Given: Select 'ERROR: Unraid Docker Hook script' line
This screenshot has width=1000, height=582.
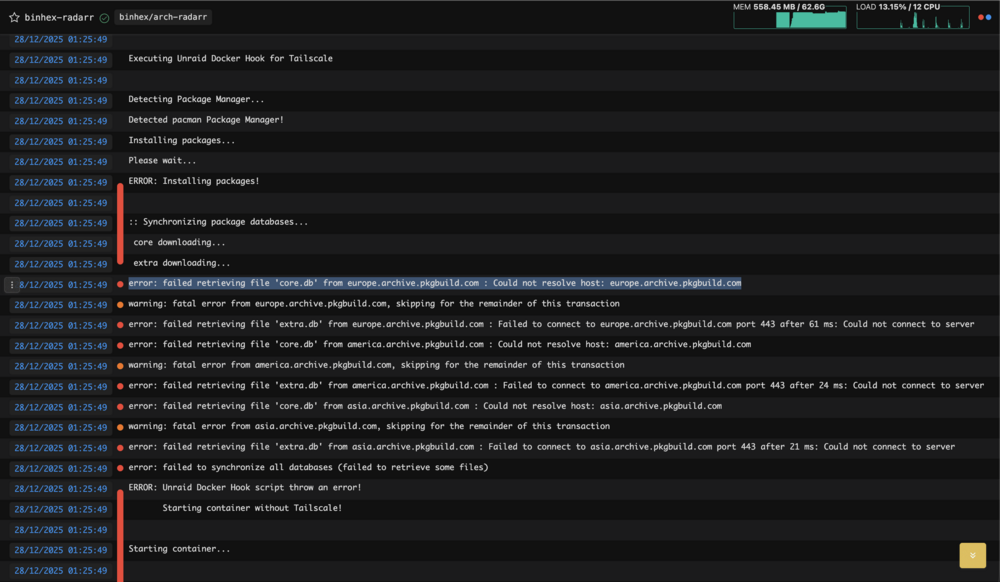Looking at the screenshot, I should click(245, 488).
